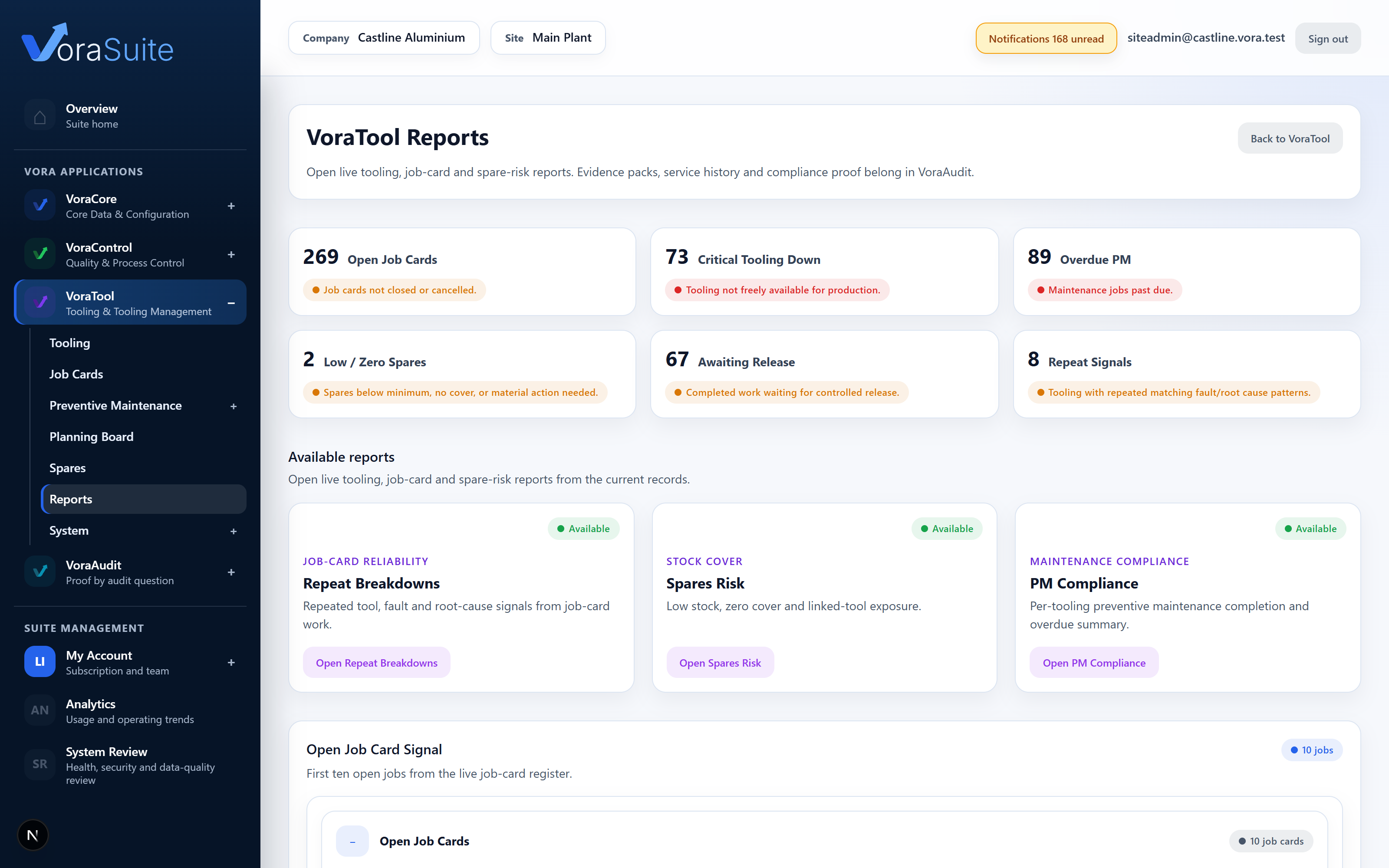This screenshot has width=1389, height=868.
Task: Select Reports in the sidebar
Action: (144, 499)
